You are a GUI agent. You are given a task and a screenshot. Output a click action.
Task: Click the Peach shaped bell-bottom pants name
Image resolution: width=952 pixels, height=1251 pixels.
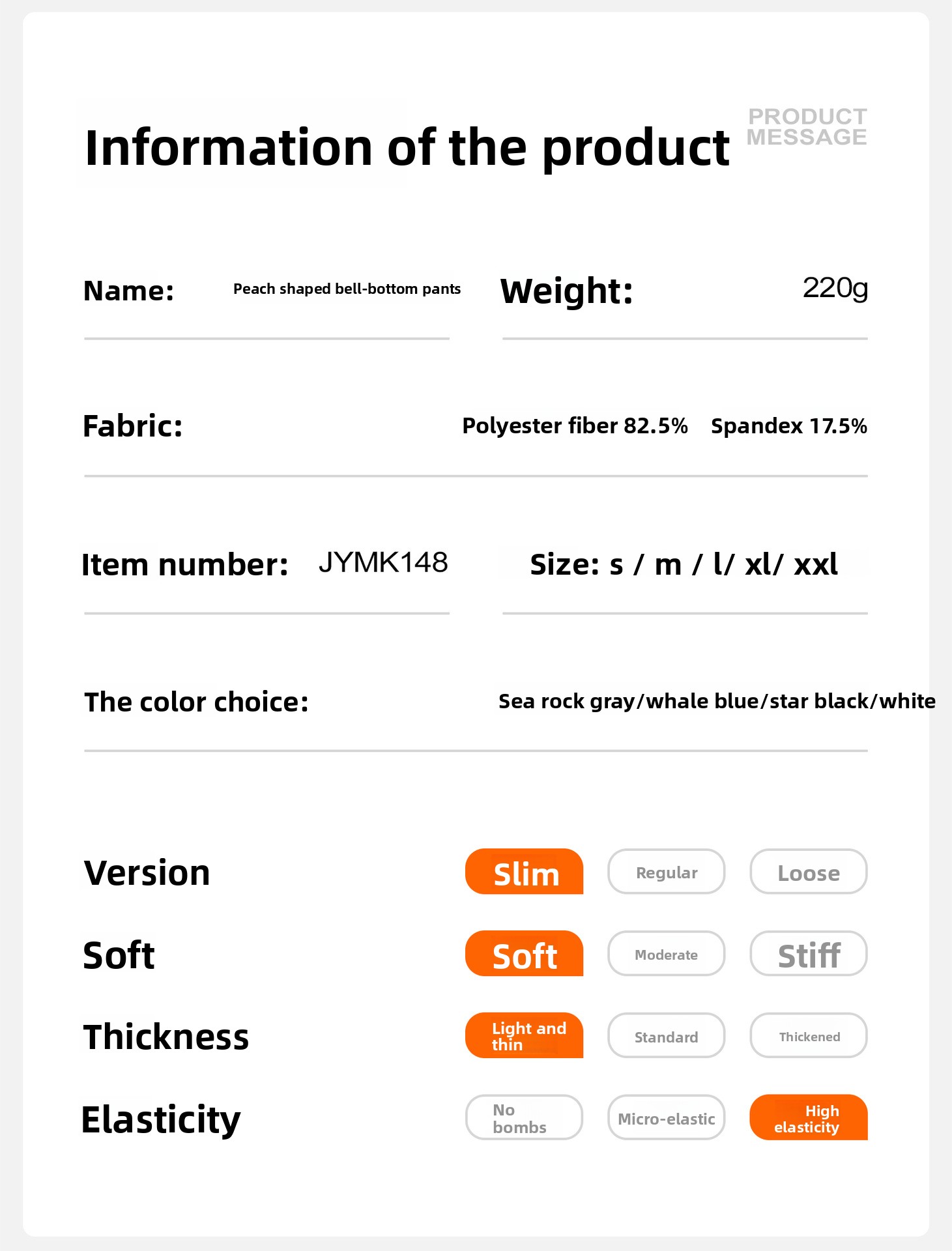pos(347,289)
